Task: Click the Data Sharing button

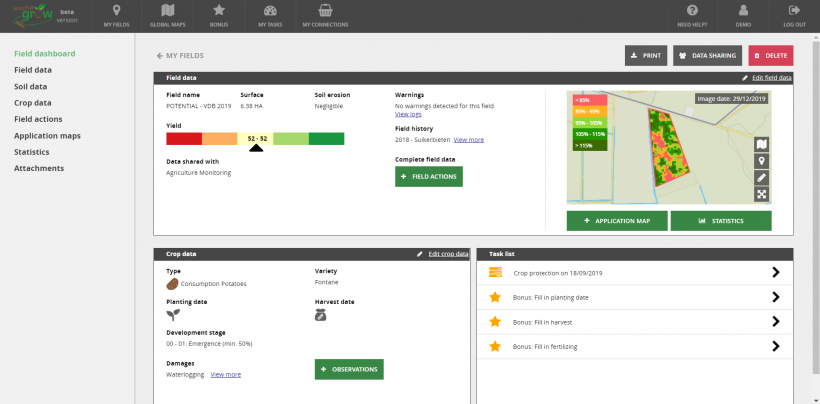Action: [x=707, y=56]
